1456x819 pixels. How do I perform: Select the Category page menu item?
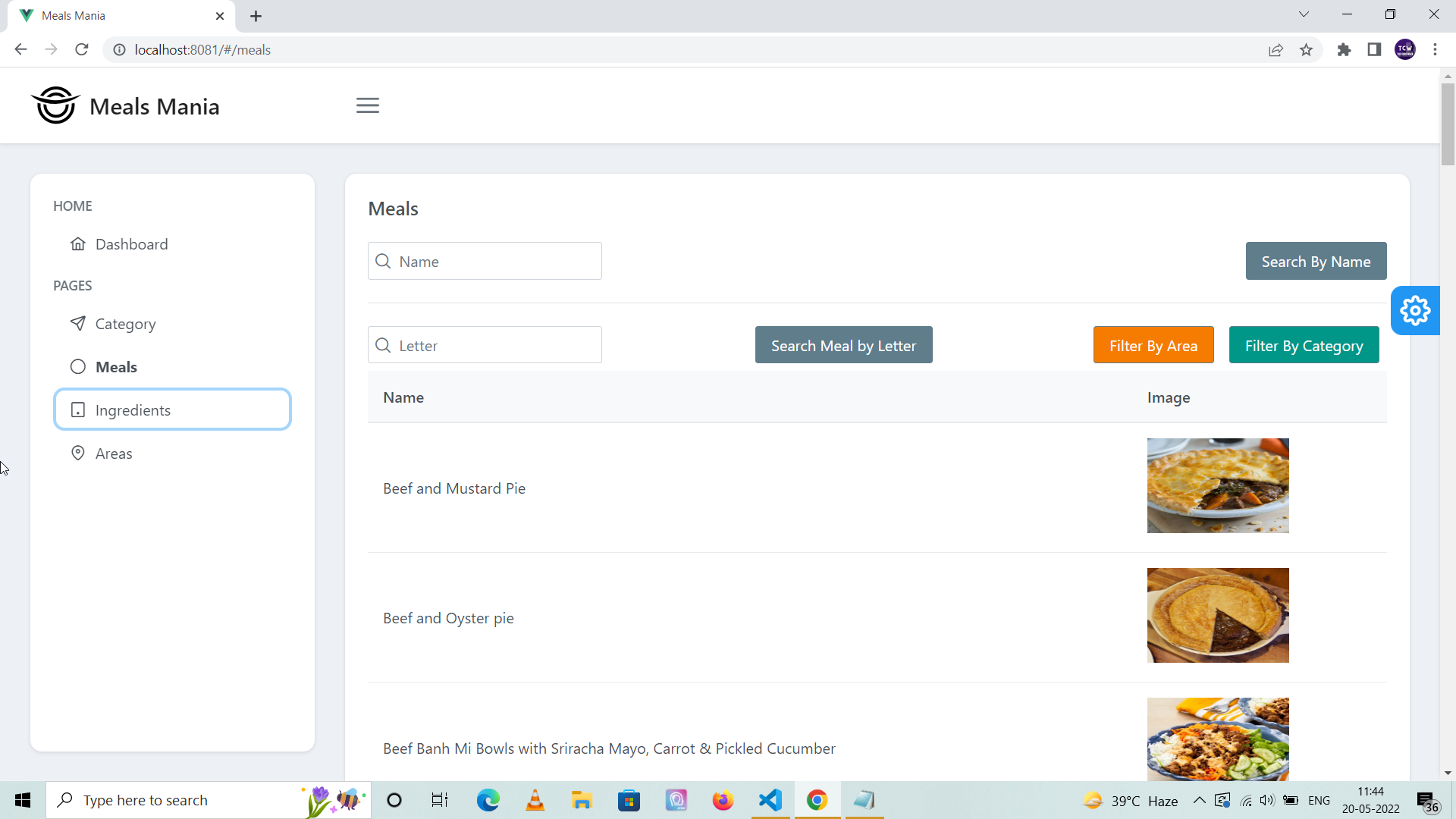coord(125,323)
